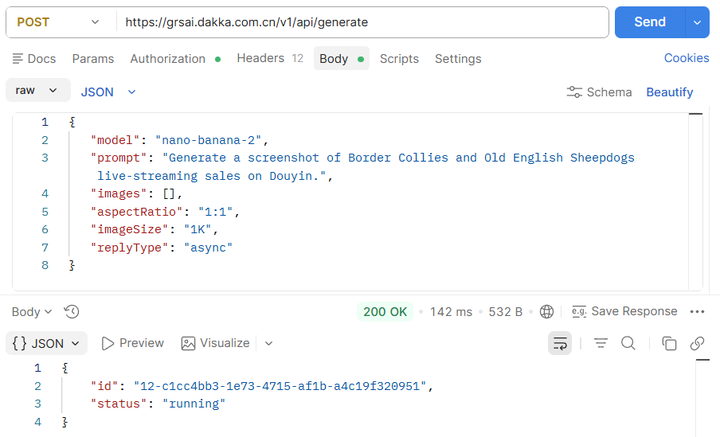Open the JSON language dropdown in request

point(108,92)
